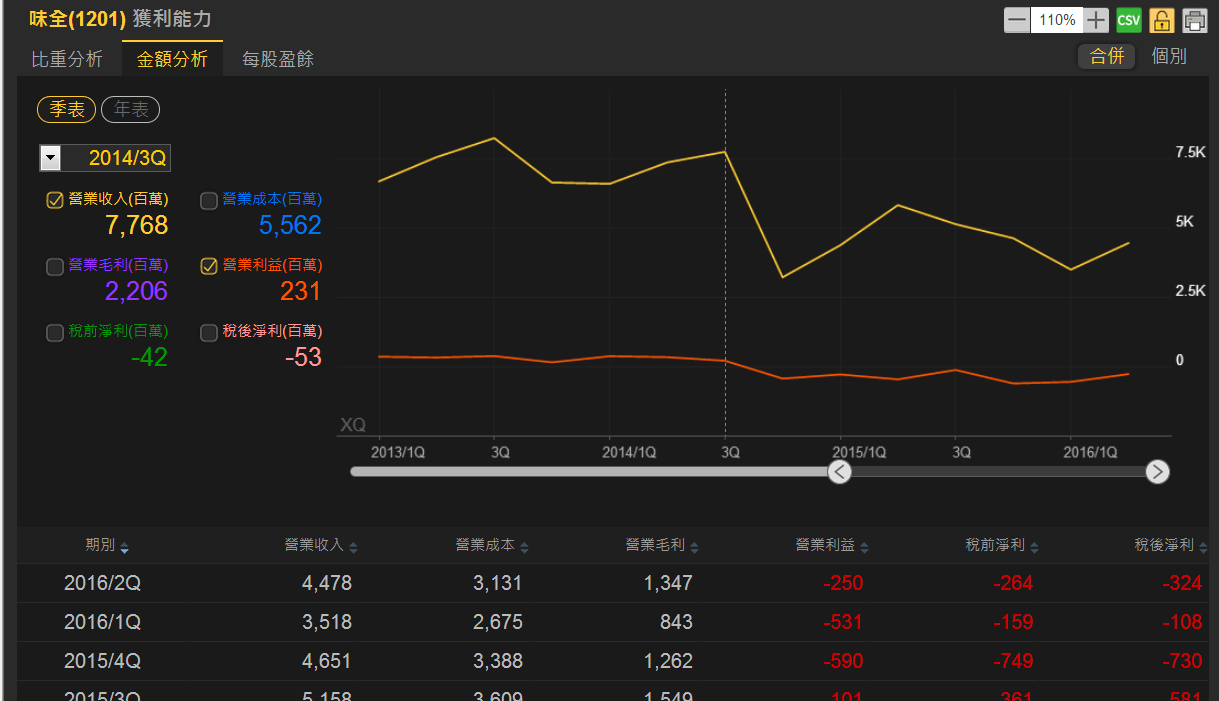Click the left arrow chart slider handle
1219x701 pixels.
[x=840, y=472]
